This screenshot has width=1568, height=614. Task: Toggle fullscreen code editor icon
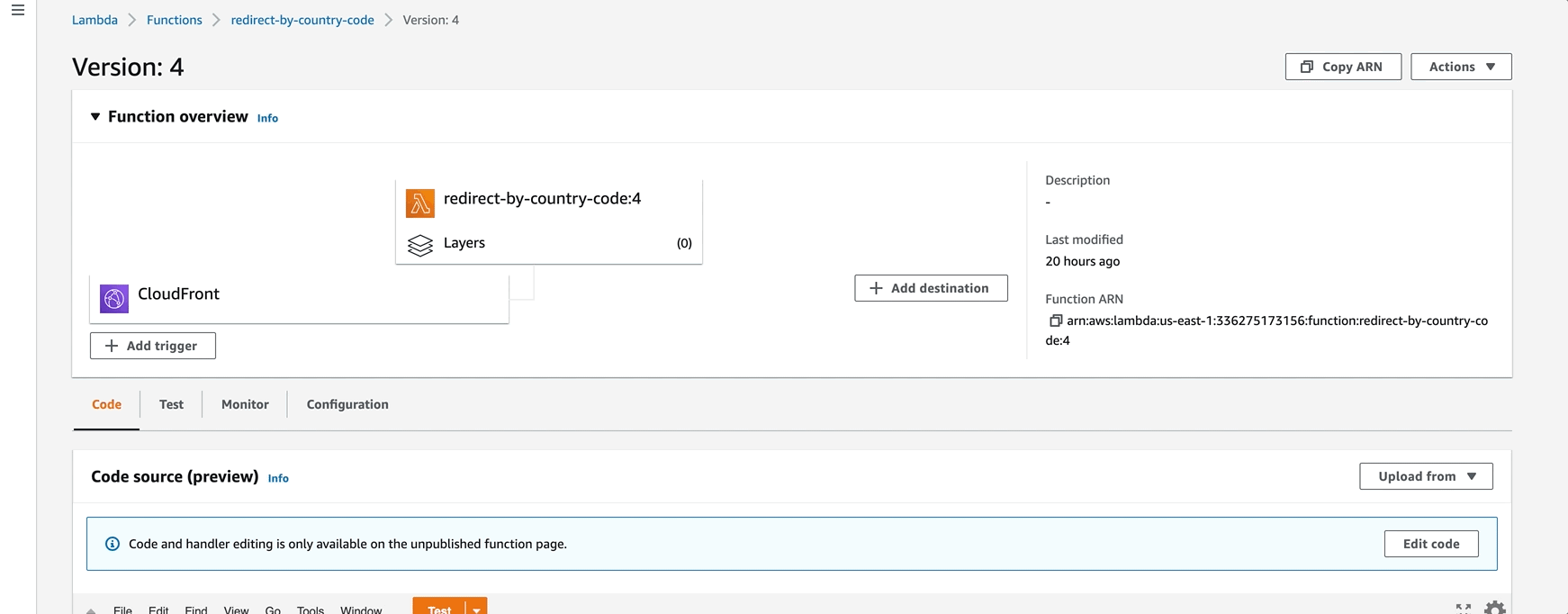pos(1464,609)
